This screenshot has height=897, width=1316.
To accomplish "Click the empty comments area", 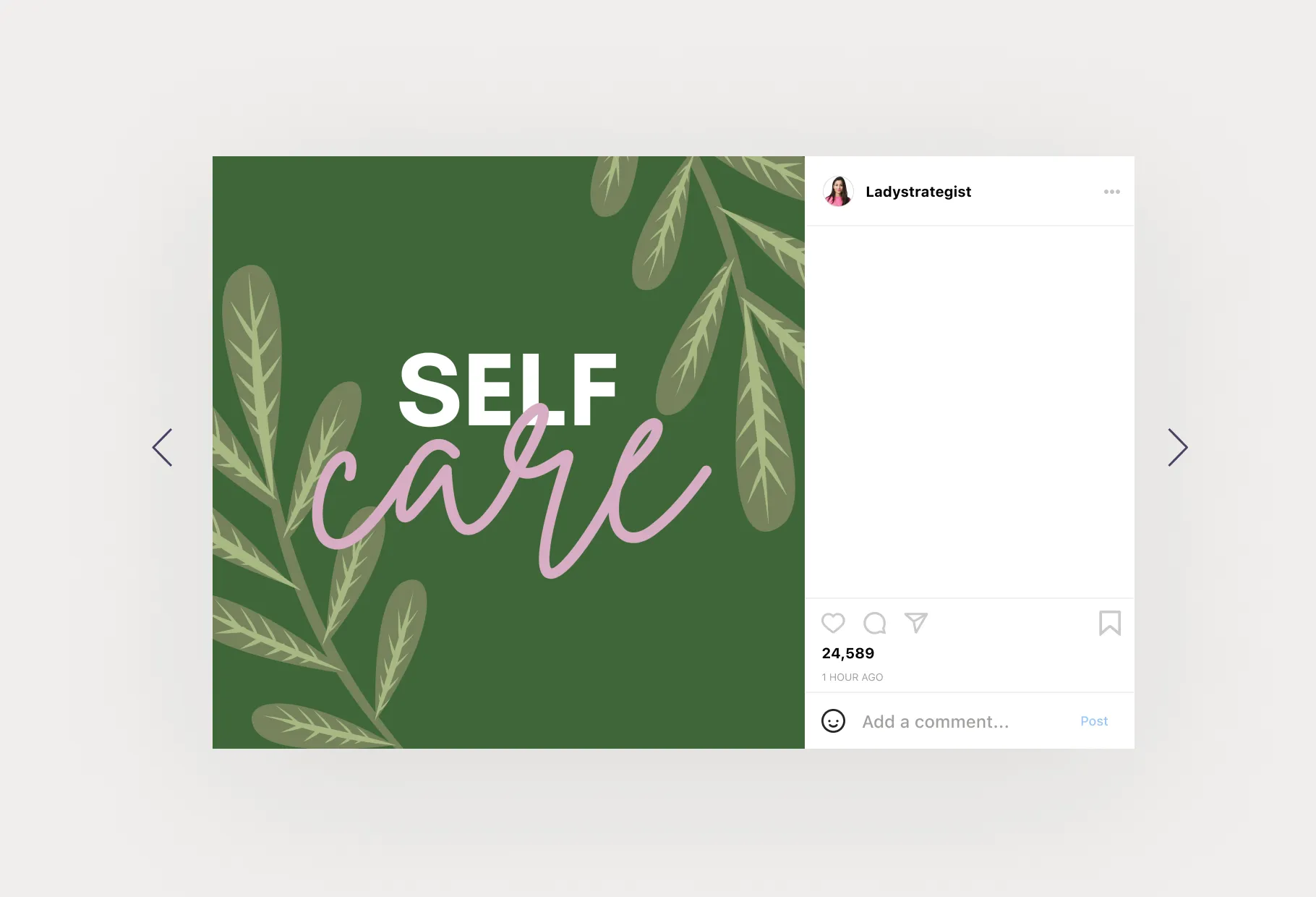I will [970, 412].
